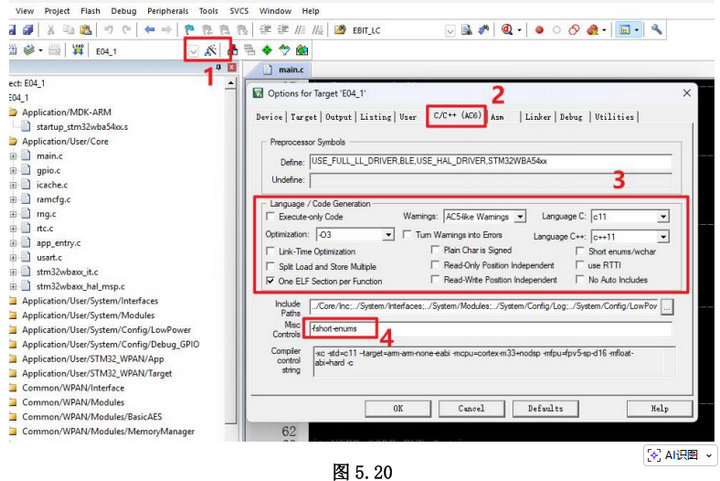
Task: Click the Defaults button
Action: (545, 408)
